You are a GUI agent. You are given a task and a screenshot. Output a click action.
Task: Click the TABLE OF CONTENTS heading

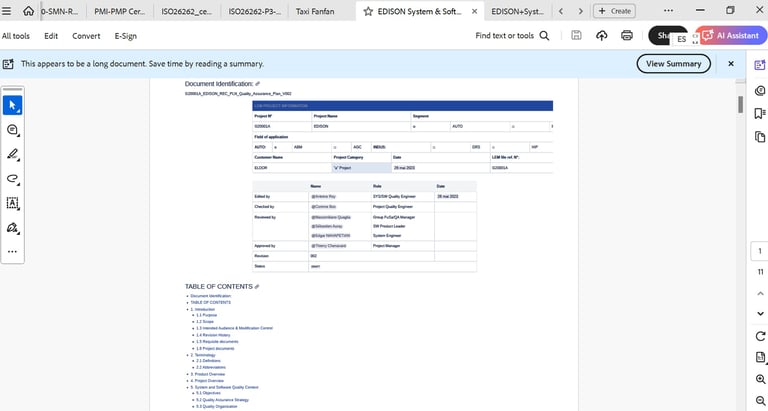[x=218, y=287]
